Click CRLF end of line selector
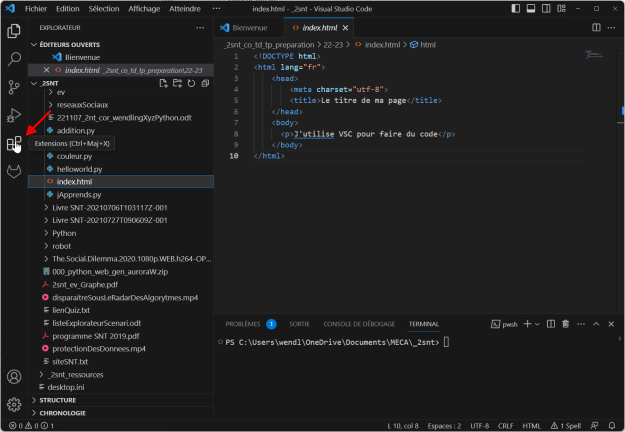 [505, 426]
